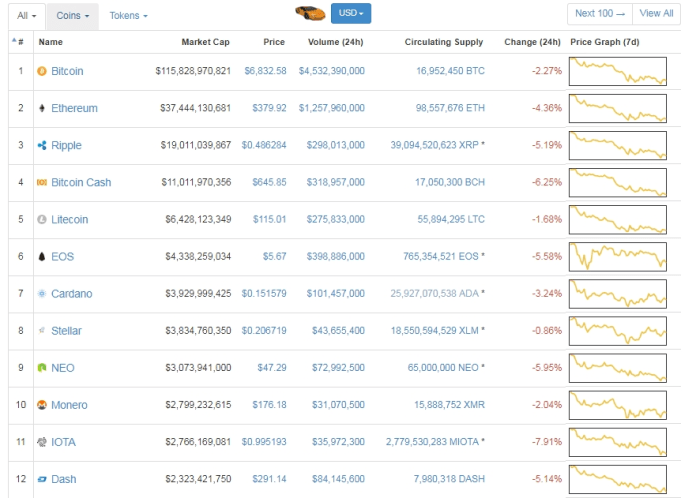The height and width of the screenshot is (498, 696).
Task: Go to Next 100 coins
Action: [599, 14]
